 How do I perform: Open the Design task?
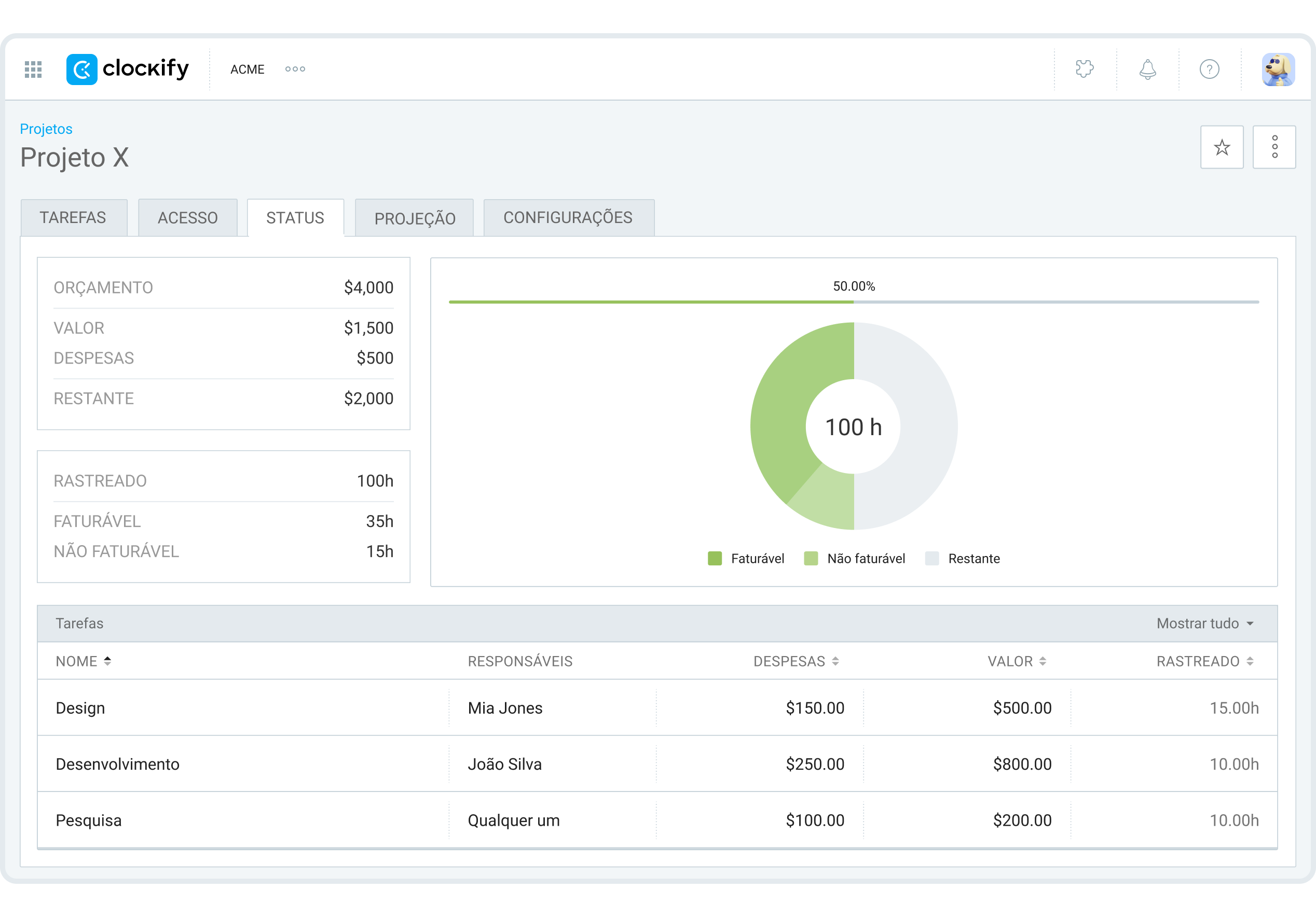point(80,708)
